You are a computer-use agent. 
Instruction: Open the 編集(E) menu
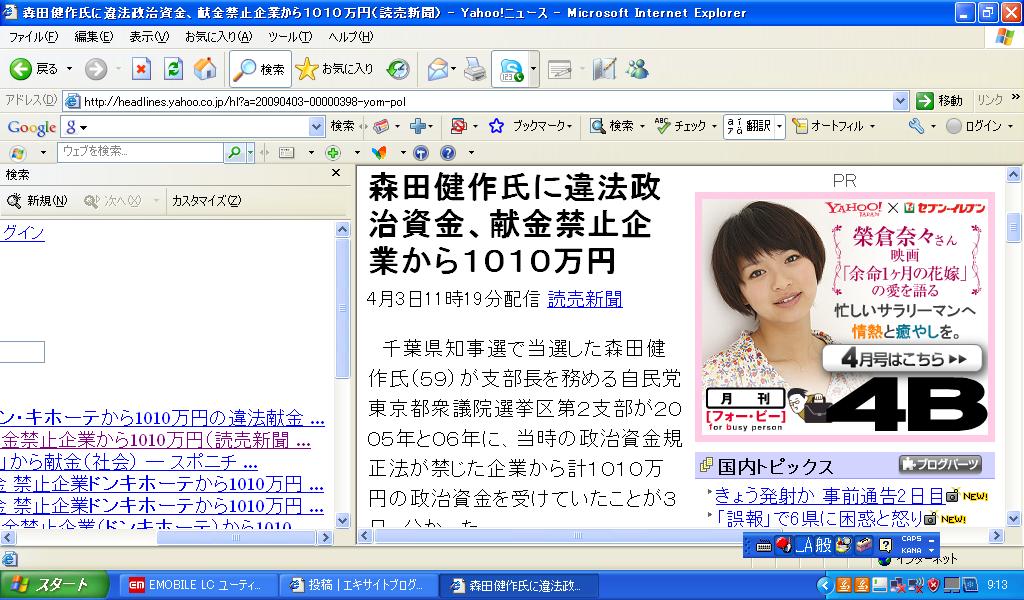click(93, 37)
